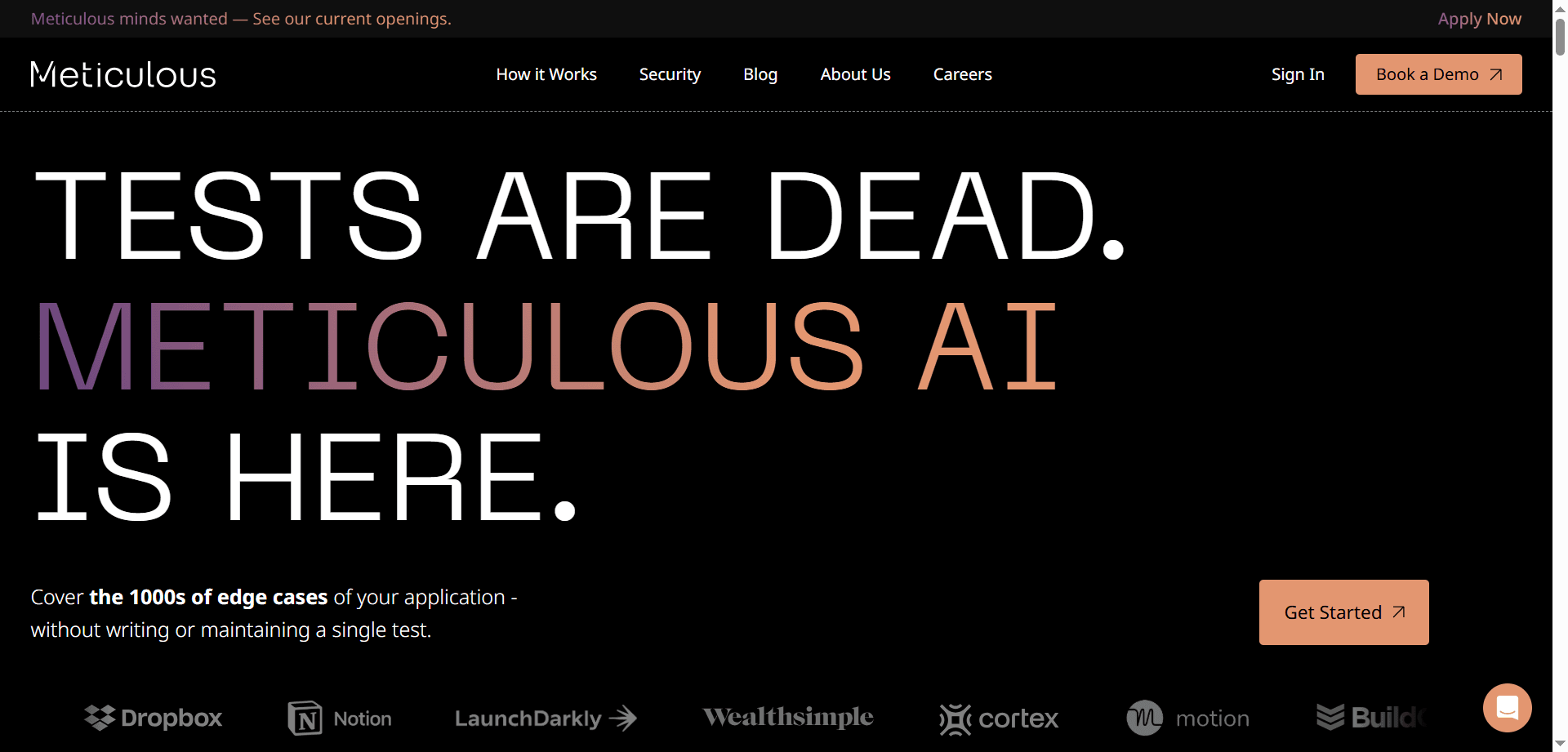Open the How it Works page

point(546,74)
